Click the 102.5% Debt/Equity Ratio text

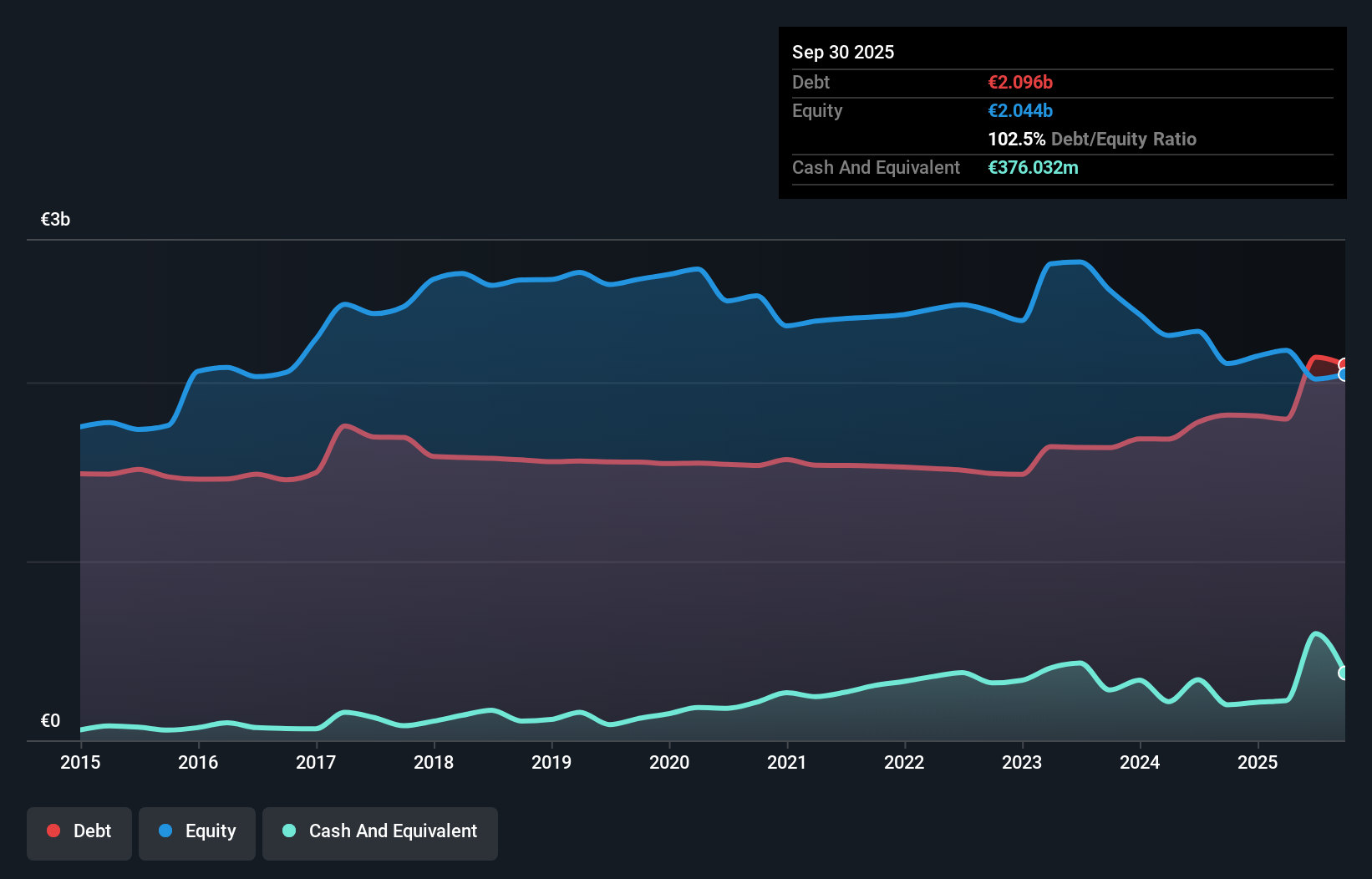(1092, 139)
